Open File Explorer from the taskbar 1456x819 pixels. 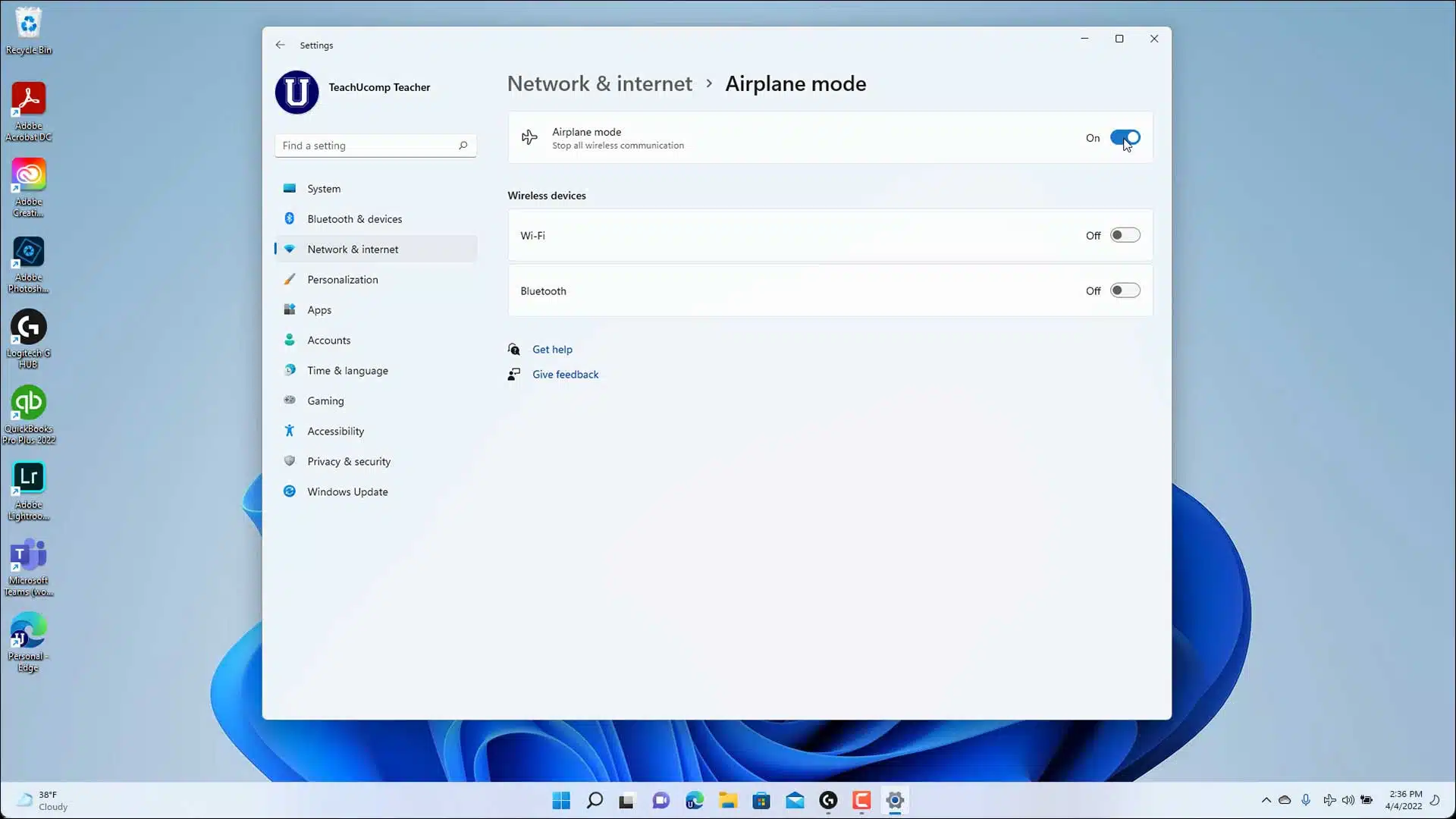tap(728, 800)
